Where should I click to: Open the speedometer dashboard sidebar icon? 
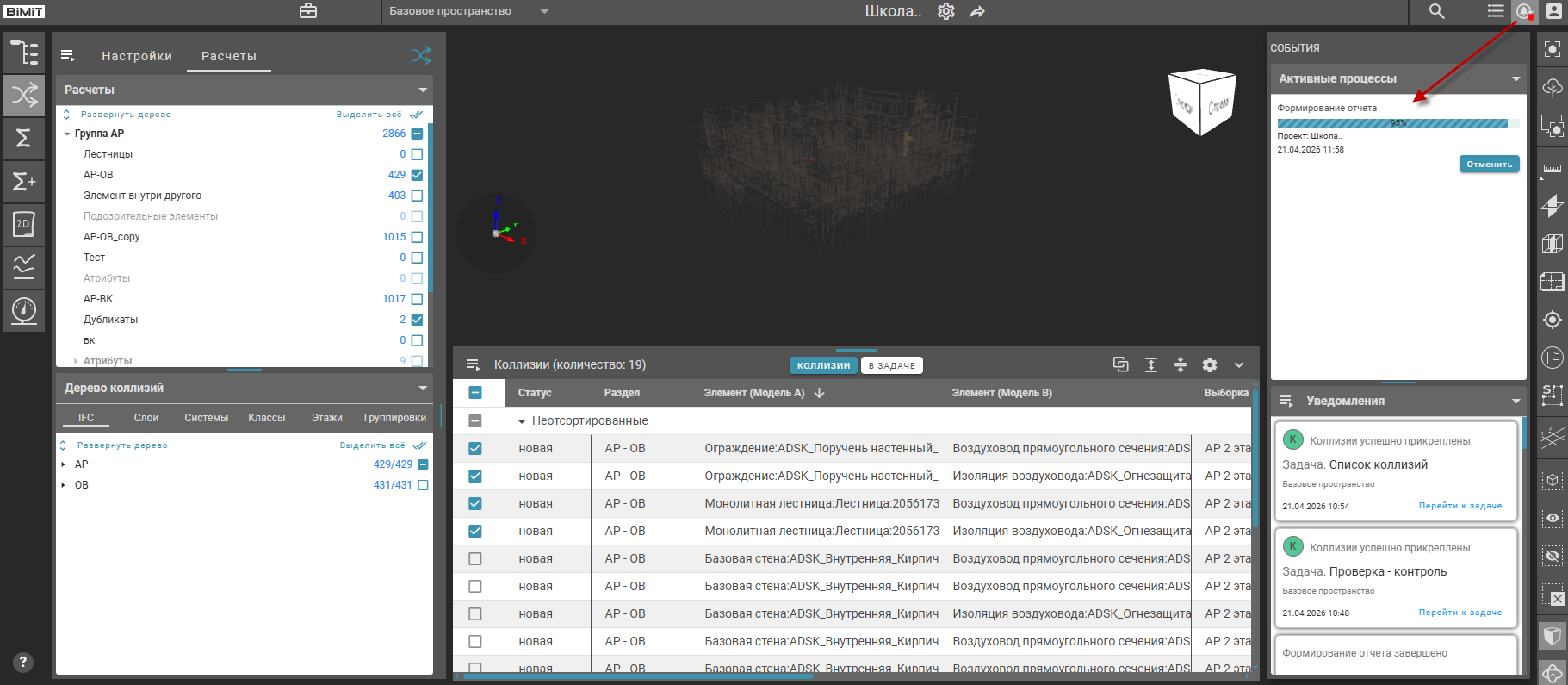pos(24,309)
